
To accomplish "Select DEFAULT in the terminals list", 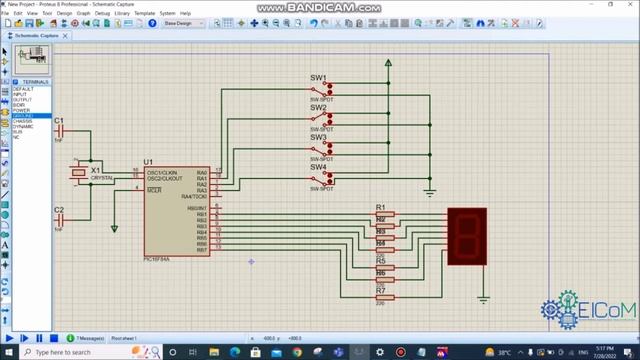I will [23, 89].
